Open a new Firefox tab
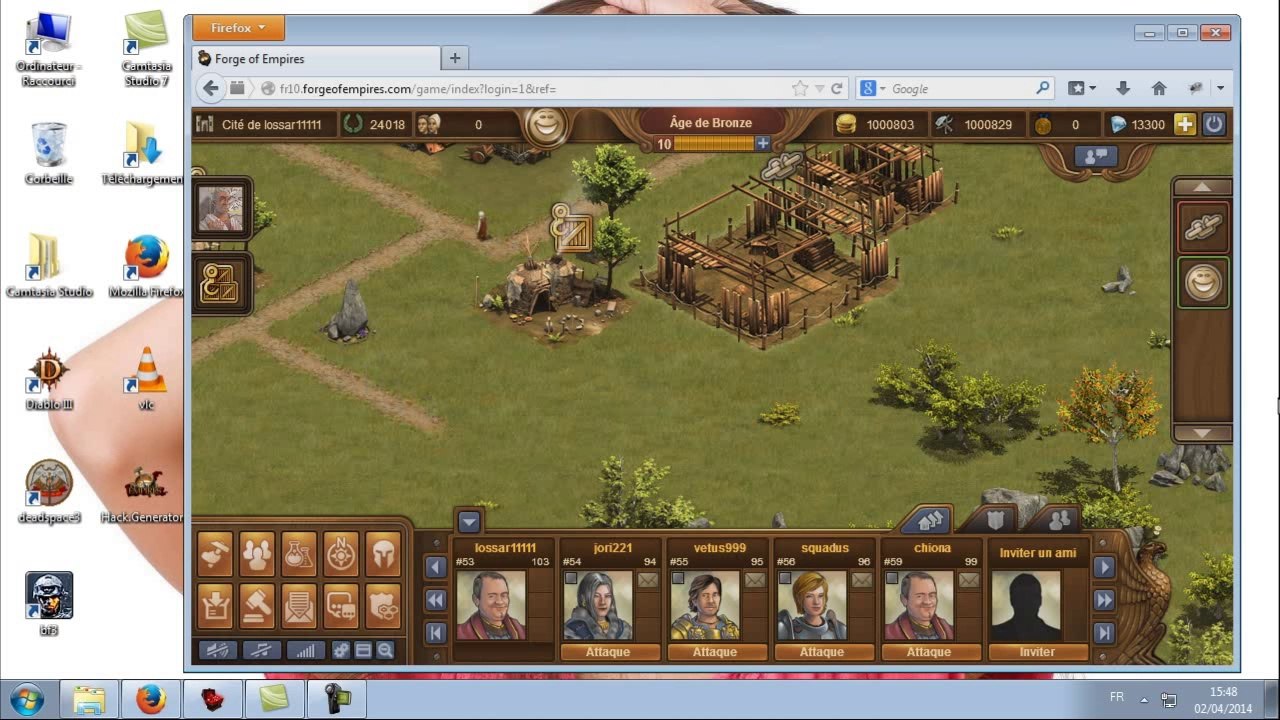The width and height of the screenshot is (1280, 720). (x=455, y=58)
